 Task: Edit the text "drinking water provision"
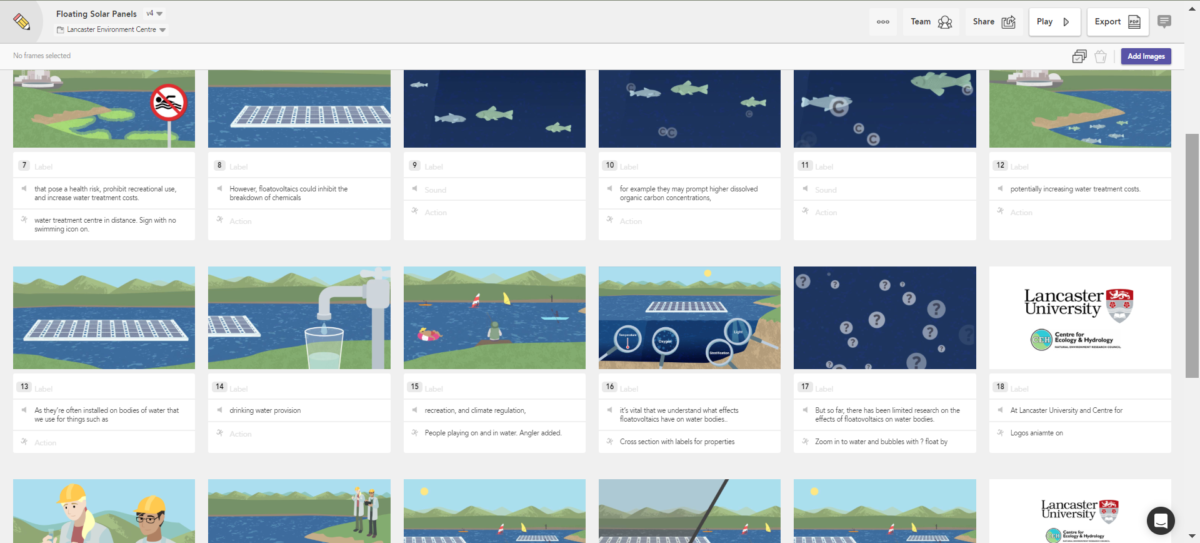click(265, 410)
